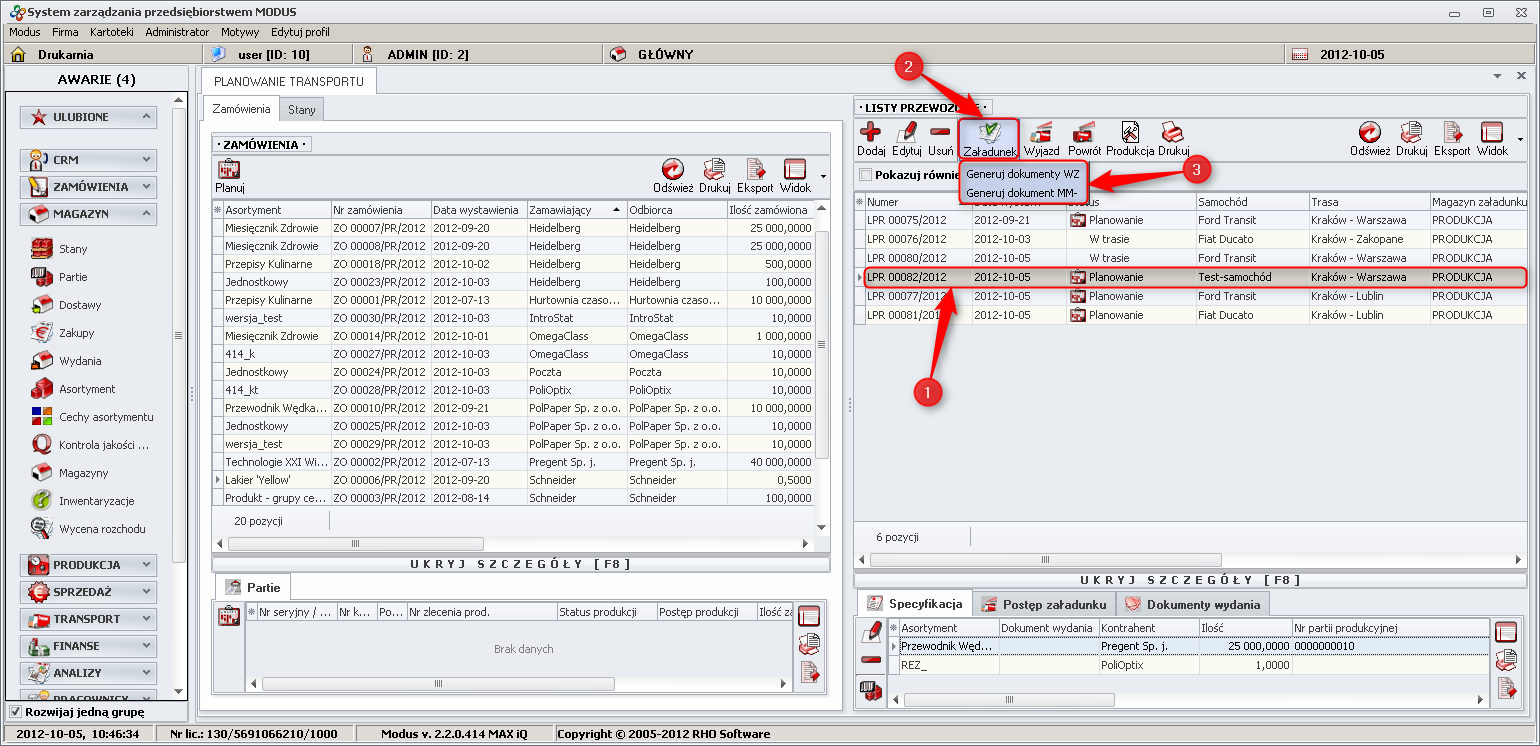The height and width of the screenshot is (746, 1540).
Task: Expand the PRODUKCJA sidebar group
Action: pos(88,565)
